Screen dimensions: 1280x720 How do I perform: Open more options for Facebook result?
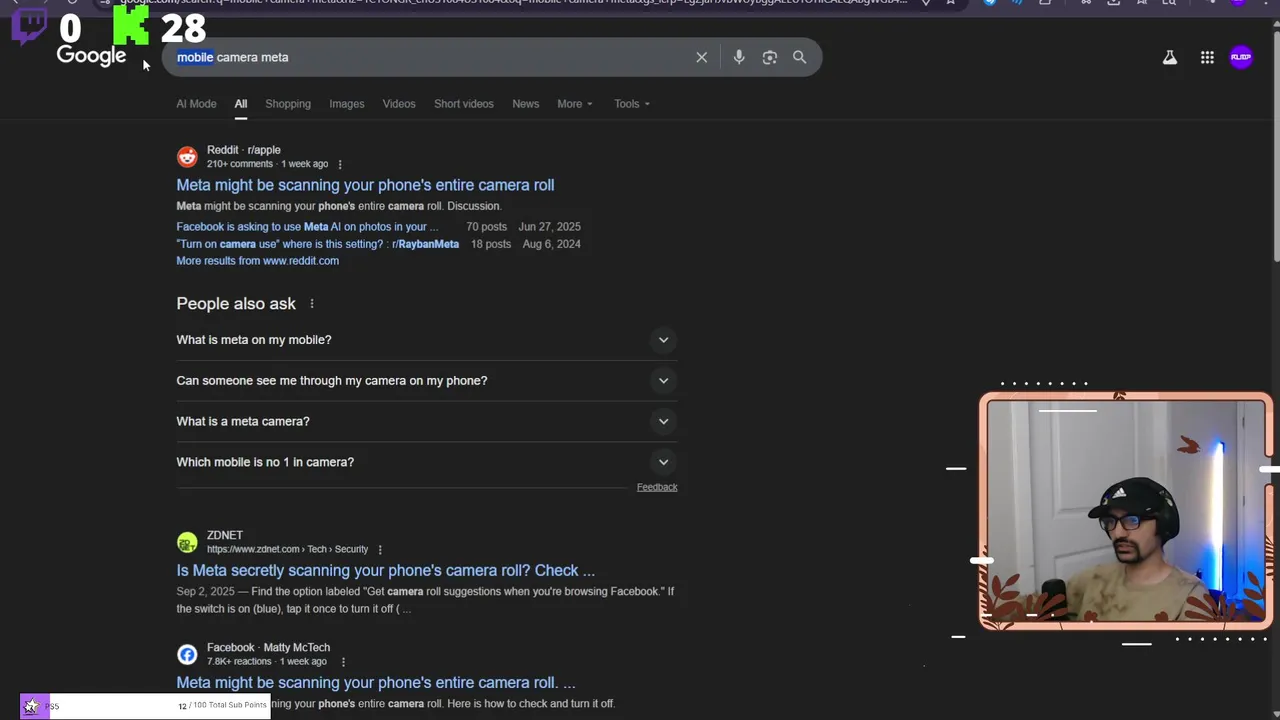[343, 662]
